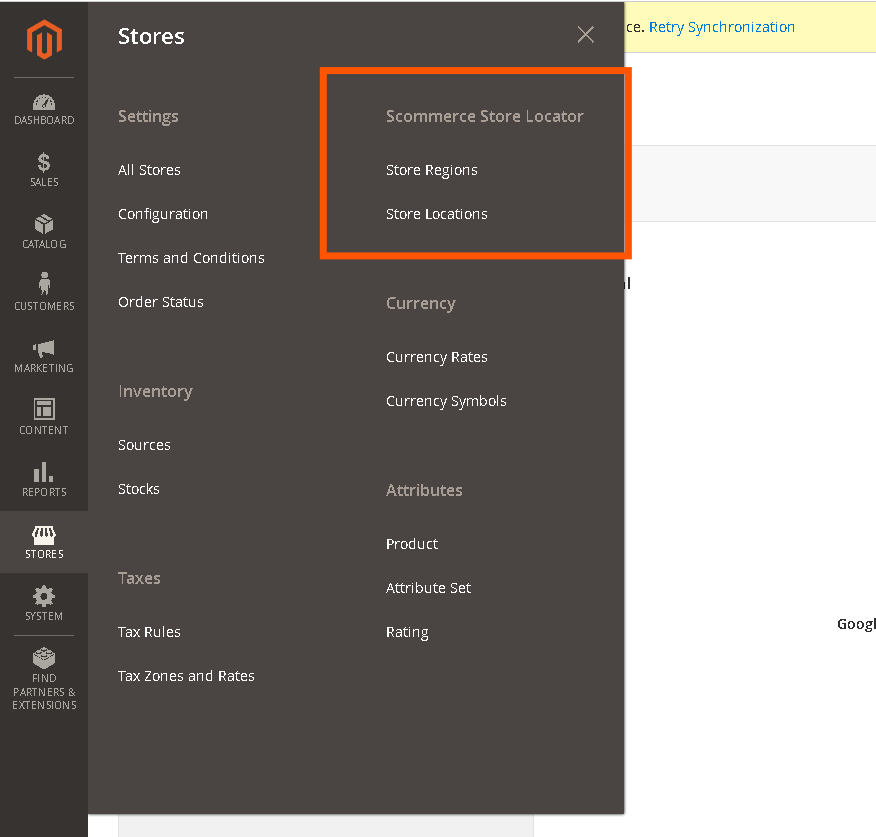
Task: Click the Magento logo icon
Action: click(44, 40)
